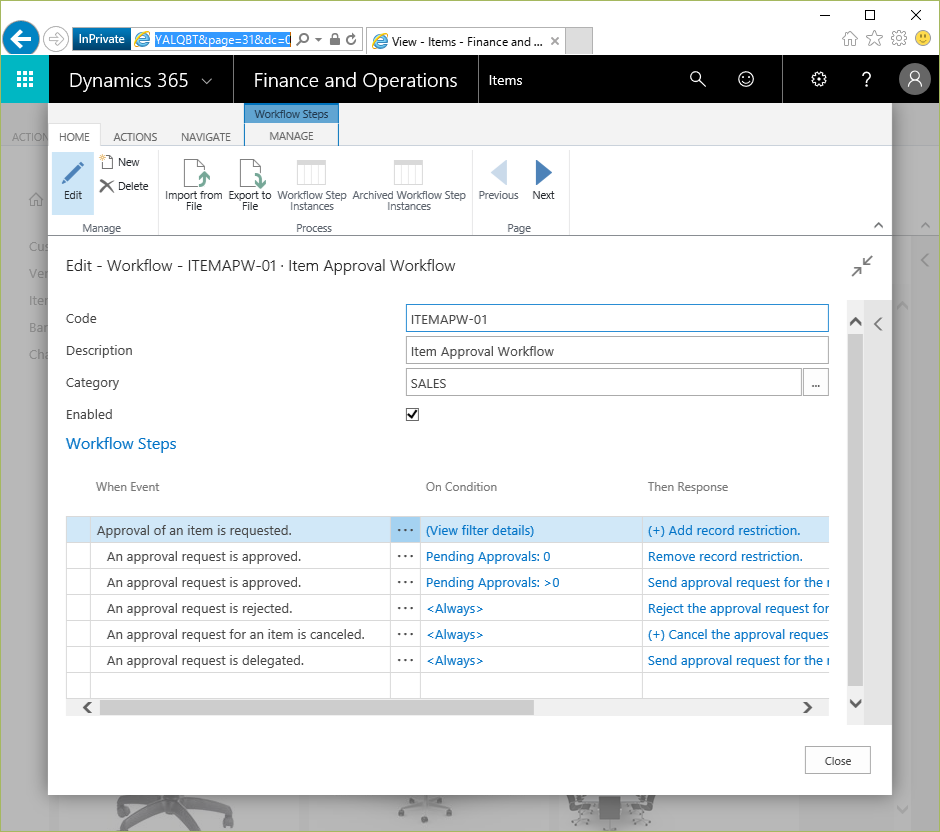The image size is (940, 832).
Task: Go to Next page
Action: coord(543,180)
